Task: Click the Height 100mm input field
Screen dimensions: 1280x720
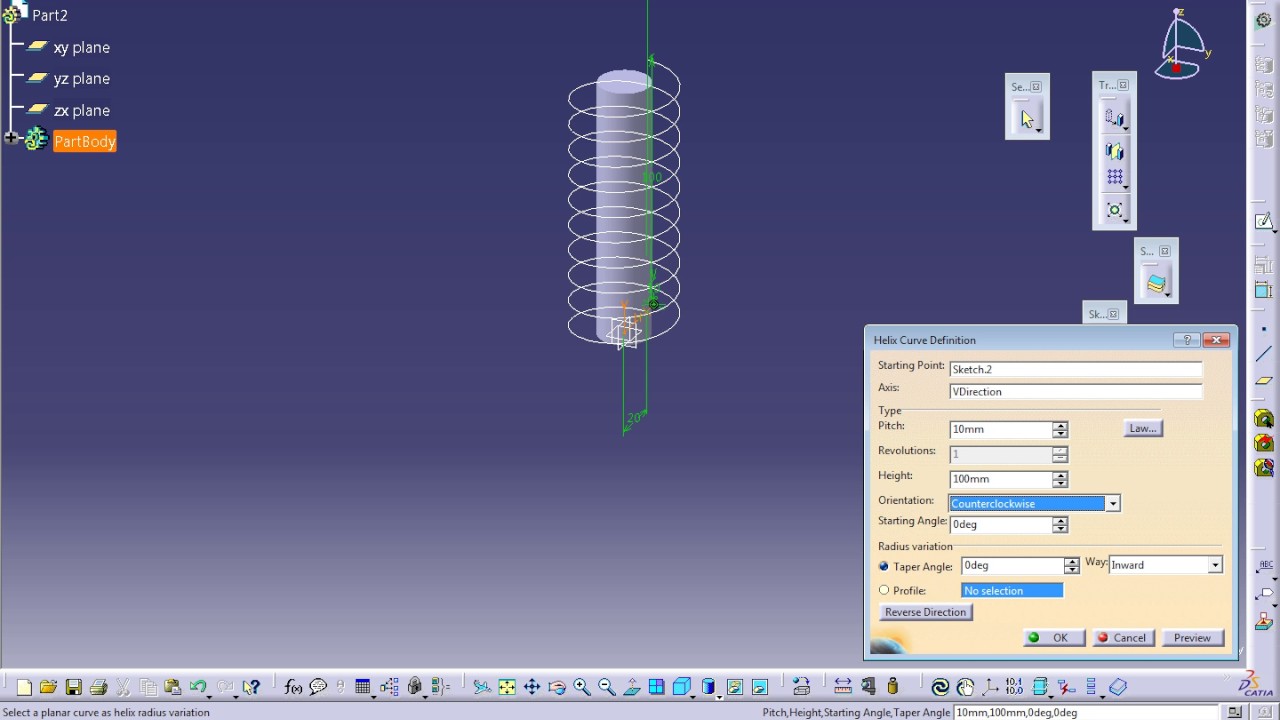Action: click(1001, 479)
